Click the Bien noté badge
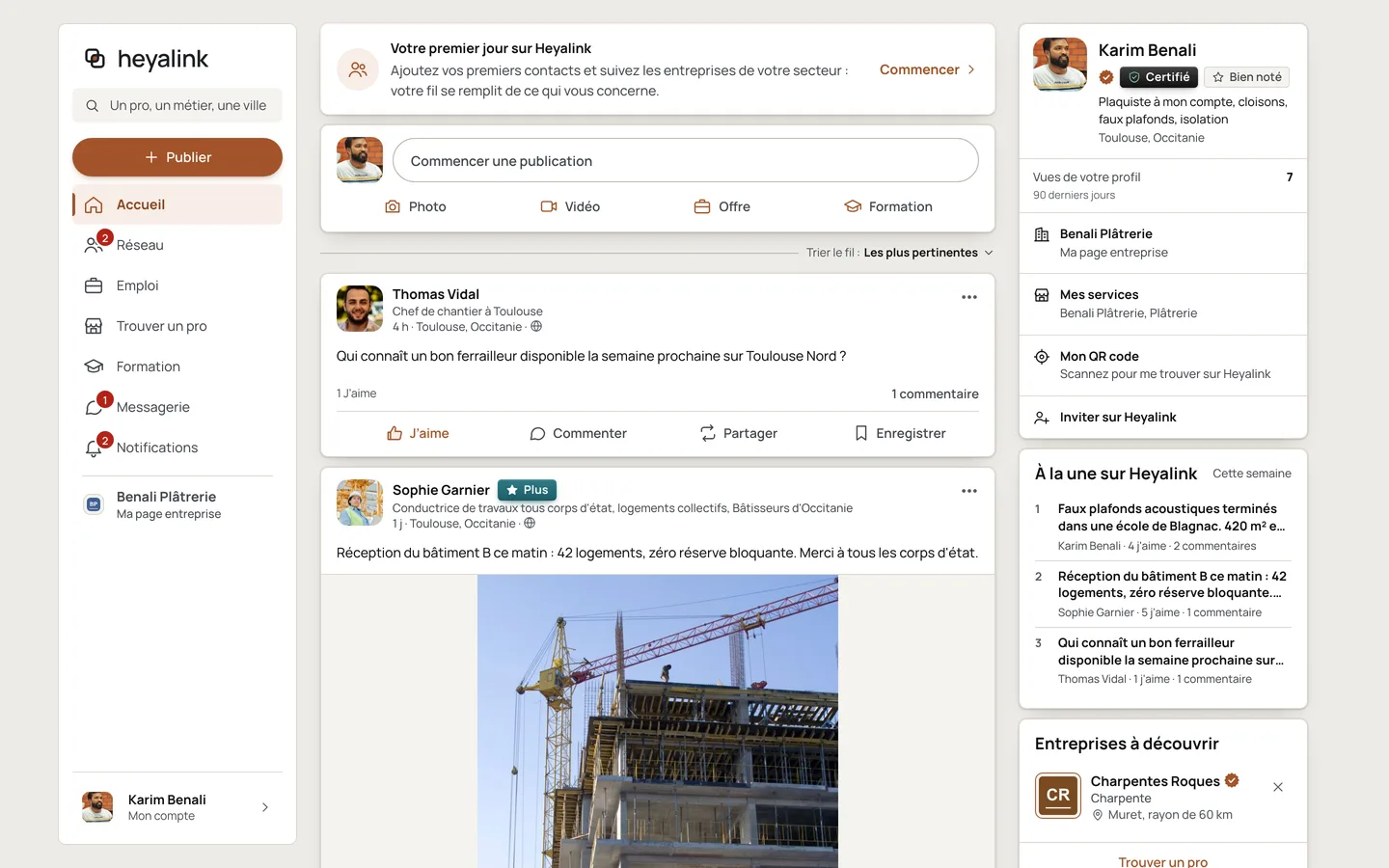Screen dimensions: 1389x868 [1247, 77]
